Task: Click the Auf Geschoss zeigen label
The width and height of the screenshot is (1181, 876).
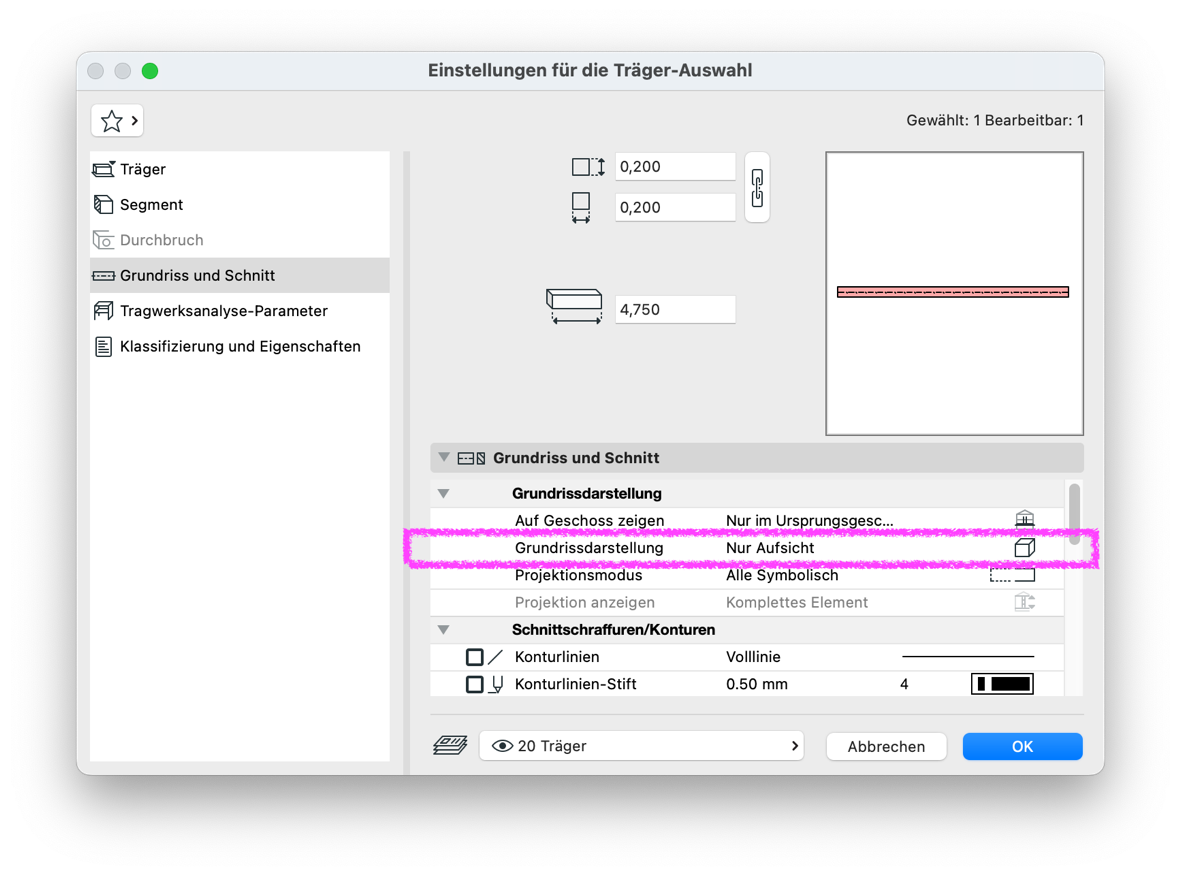Action: click(590, 520)
